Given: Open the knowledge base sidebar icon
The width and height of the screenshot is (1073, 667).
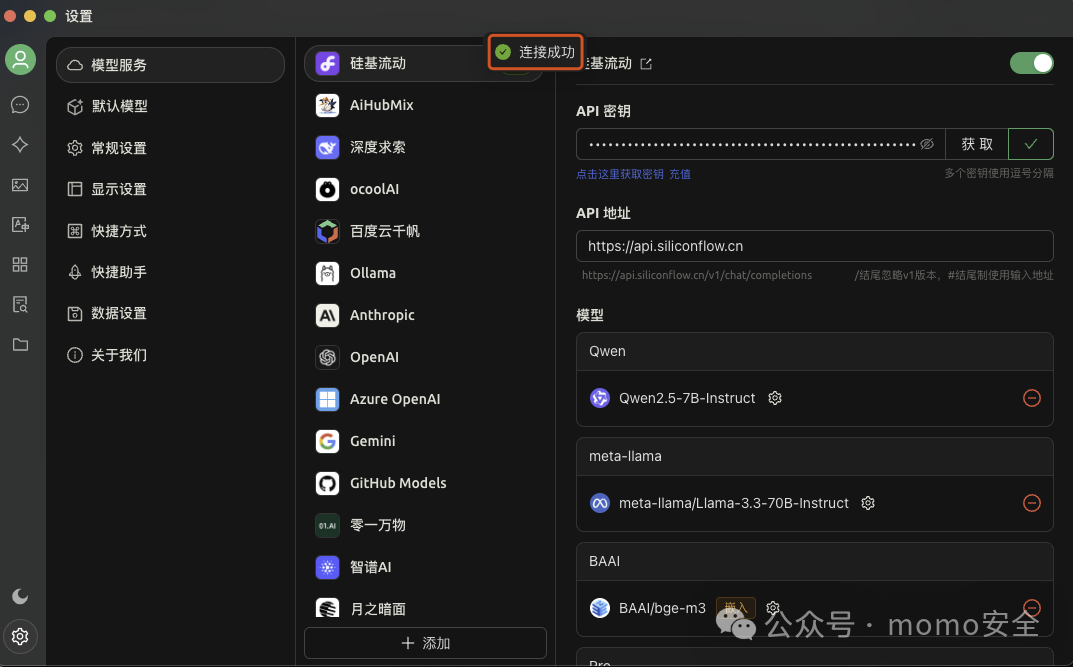Looking at the screenshot, I should 20,304.
